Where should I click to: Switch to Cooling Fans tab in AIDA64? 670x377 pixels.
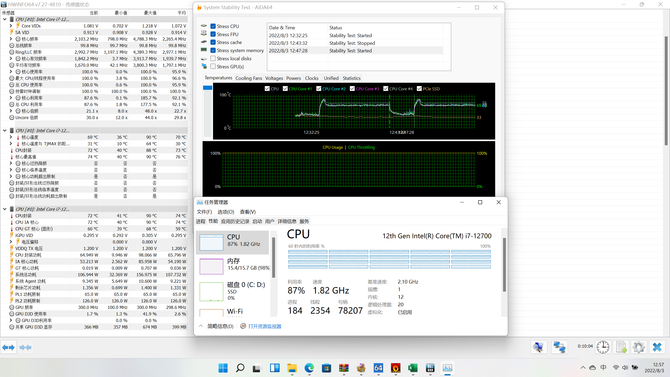point(249,78)
